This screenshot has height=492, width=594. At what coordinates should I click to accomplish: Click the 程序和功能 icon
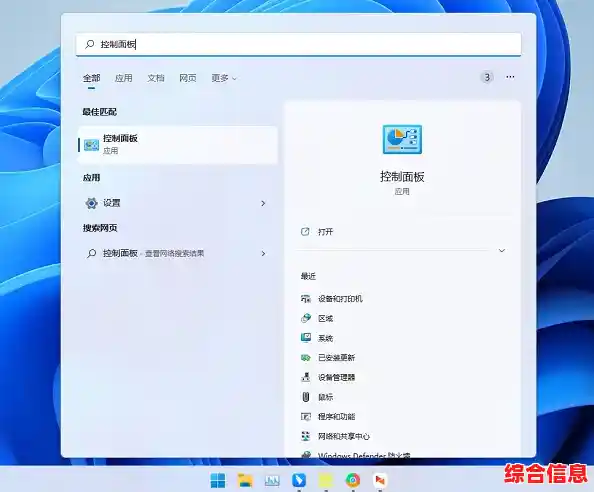pos(306,417)
